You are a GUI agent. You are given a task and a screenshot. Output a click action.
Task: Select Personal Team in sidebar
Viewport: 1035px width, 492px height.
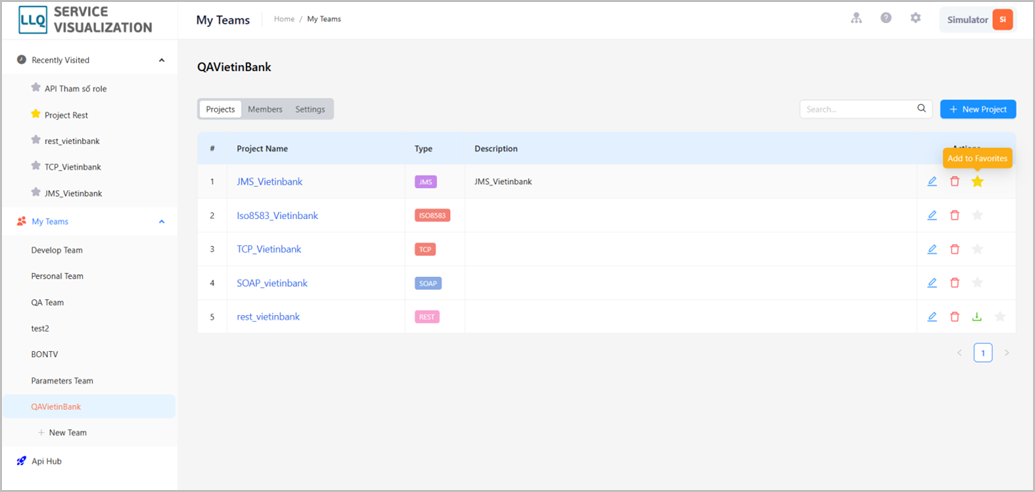[57, 276]
